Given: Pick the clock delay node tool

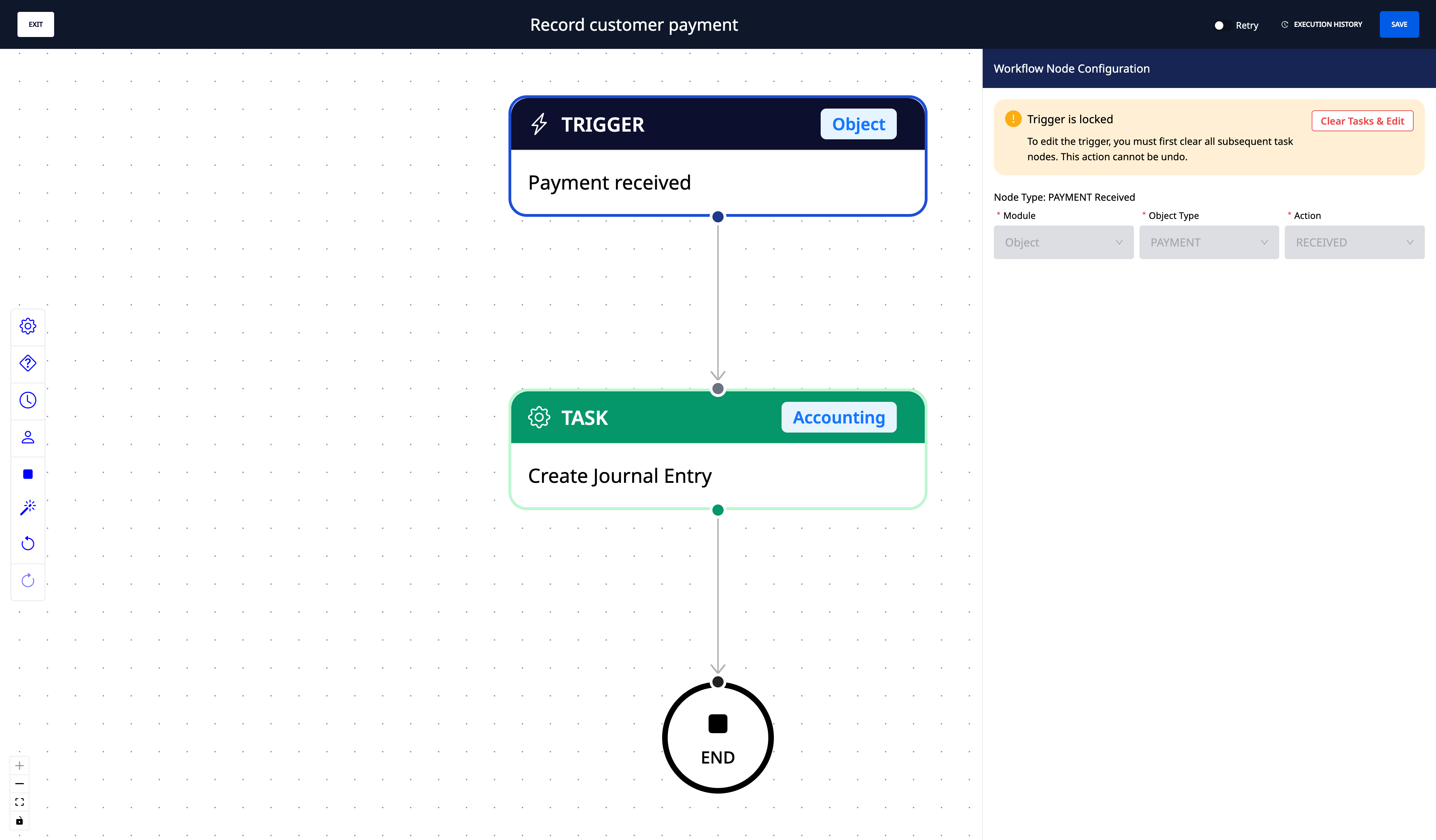Looking at the screenshot, I should 28,400.
